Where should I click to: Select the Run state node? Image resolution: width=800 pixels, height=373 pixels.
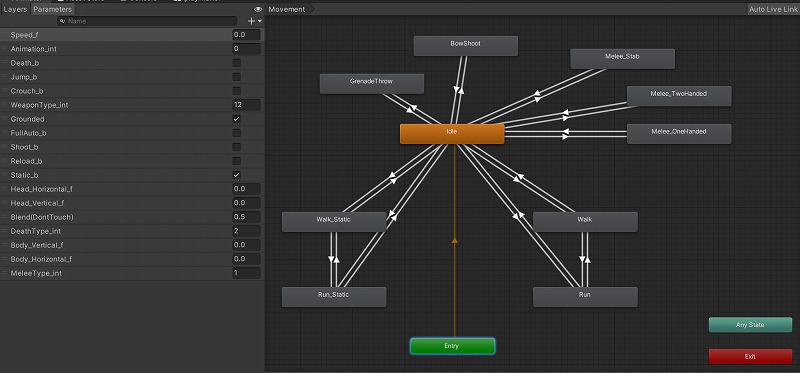(585, 297)
